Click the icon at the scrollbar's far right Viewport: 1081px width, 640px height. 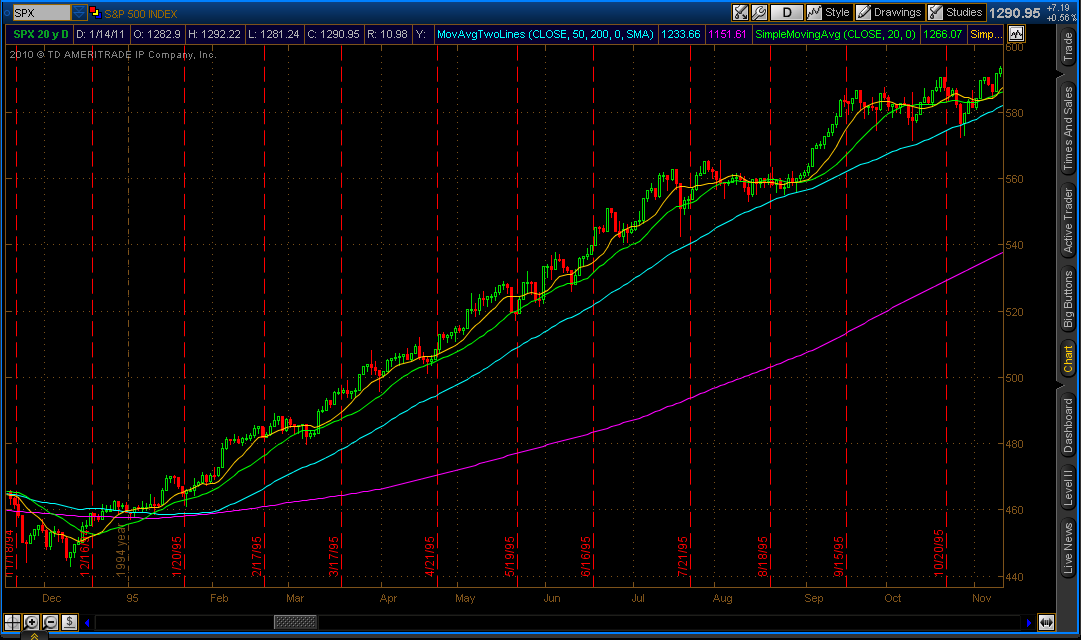coord(1047,622)
